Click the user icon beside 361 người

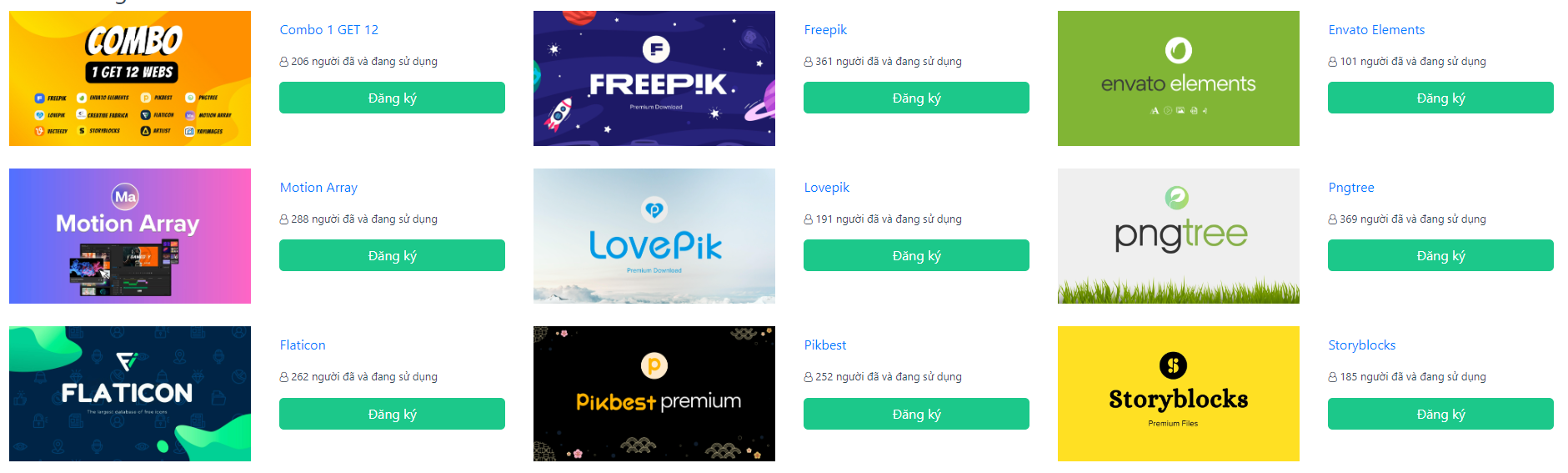(809, 62)
